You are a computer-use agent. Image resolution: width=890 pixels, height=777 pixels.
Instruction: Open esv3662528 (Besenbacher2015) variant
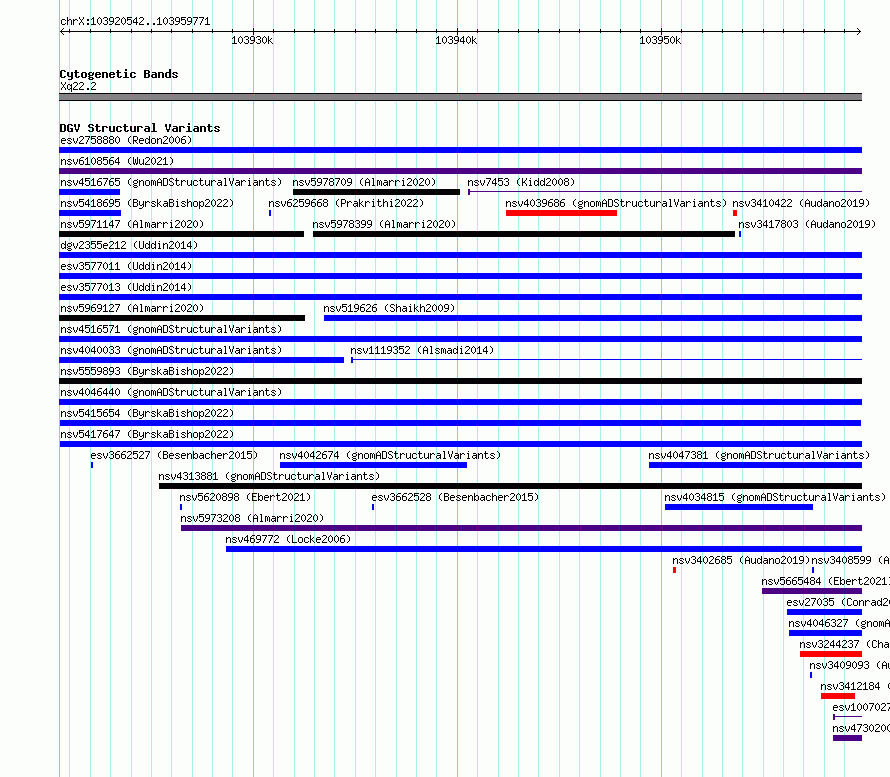coord(455,497)
